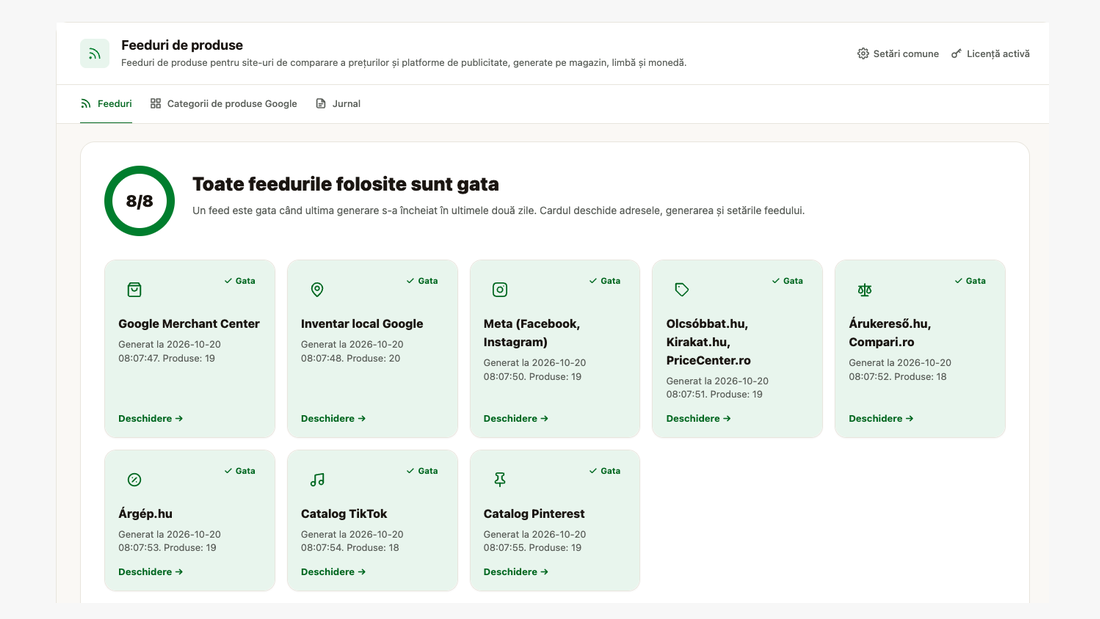Screen dimensions: 1100x619
Task: Click the gear icon for Setări comune
Action: (x=863, y=53)
